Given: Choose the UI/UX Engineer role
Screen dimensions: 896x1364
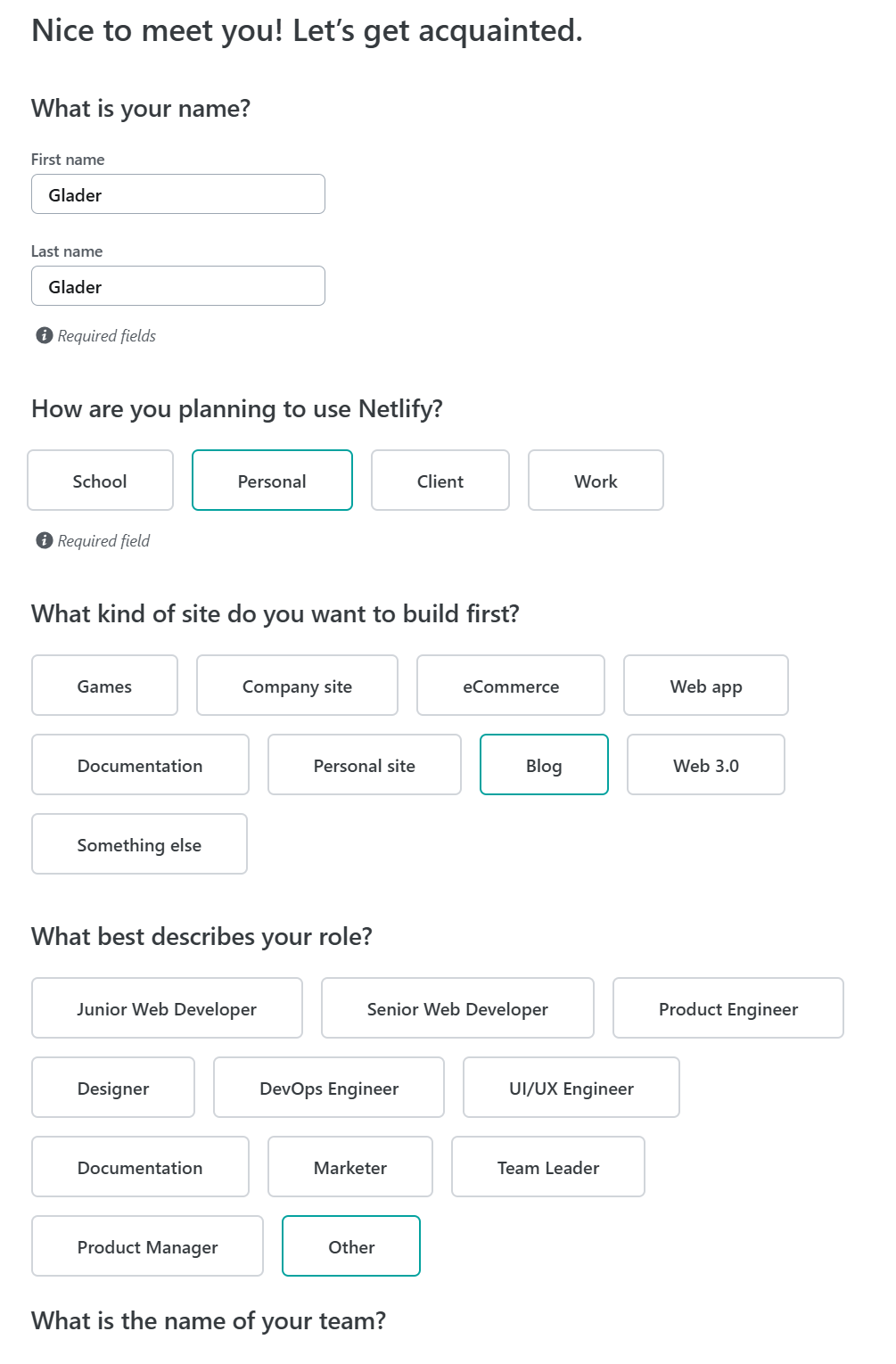Looking at the screenshot, I should tap(571, 1088).
